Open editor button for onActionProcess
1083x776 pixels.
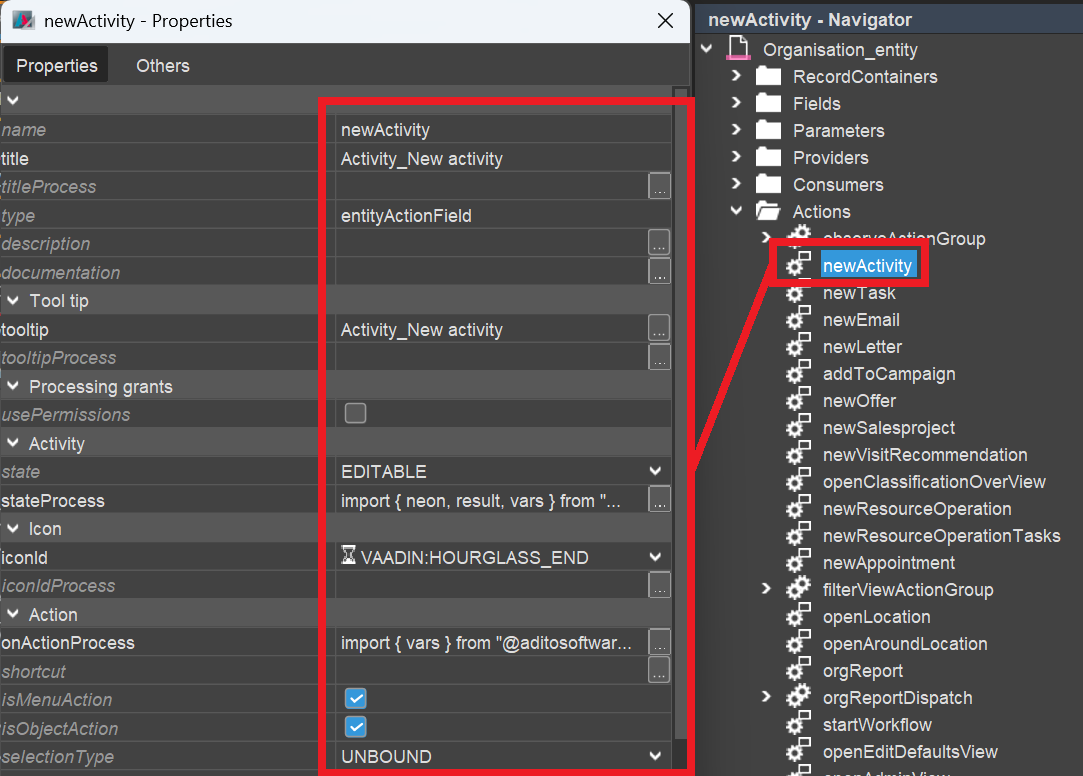pyautogui.click(x=659, y=643)
